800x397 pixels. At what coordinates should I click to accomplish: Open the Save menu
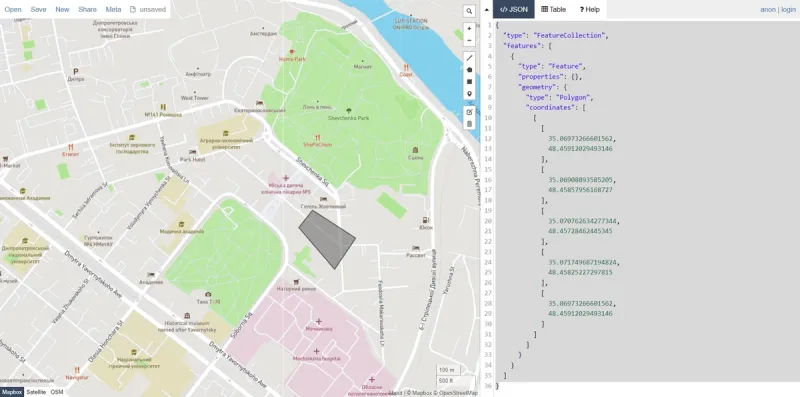[38, 9]
